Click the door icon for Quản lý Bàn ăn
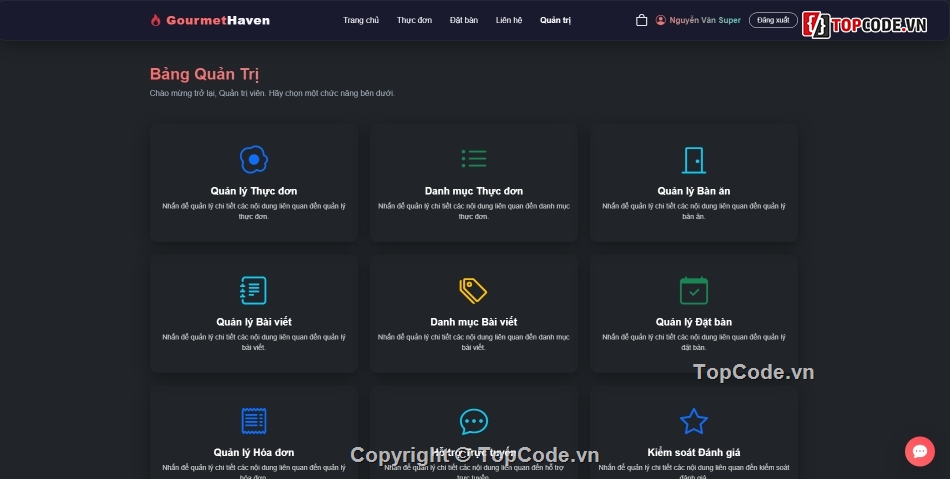 click(x=694, y=160)
